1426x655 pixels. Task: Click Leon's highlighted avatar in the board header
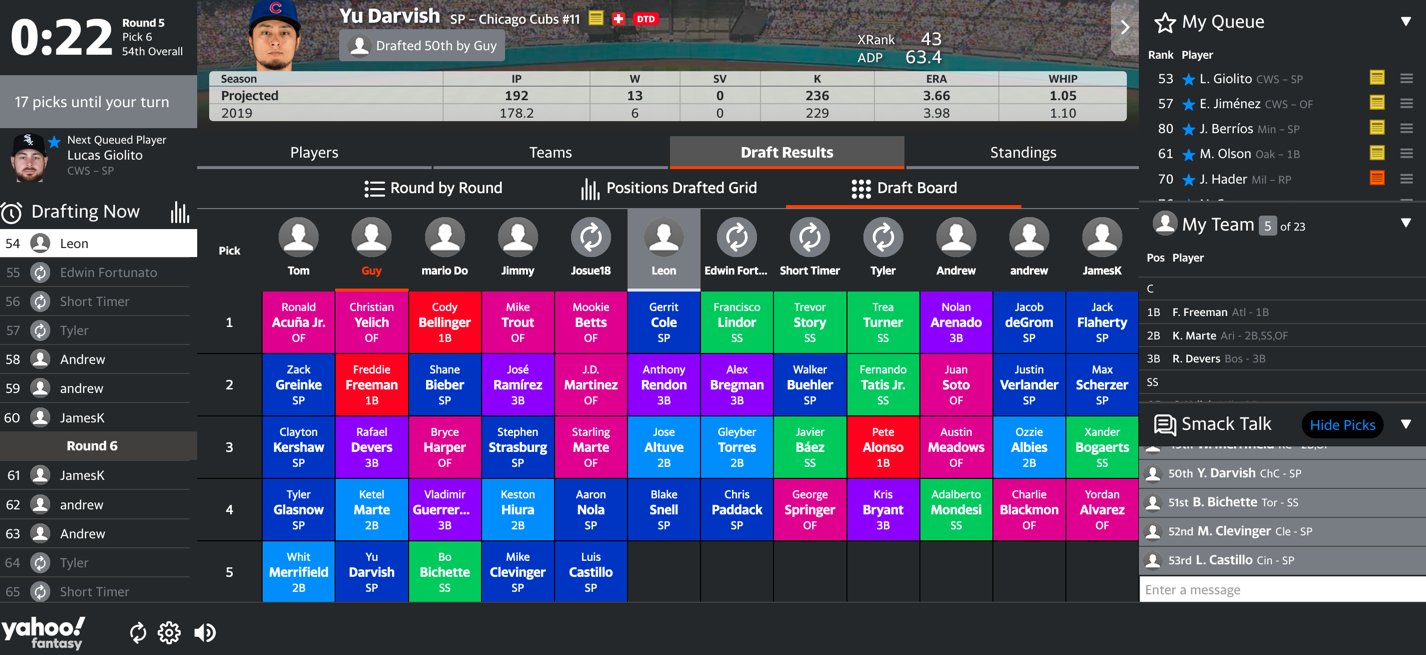(x=664, y=238)
